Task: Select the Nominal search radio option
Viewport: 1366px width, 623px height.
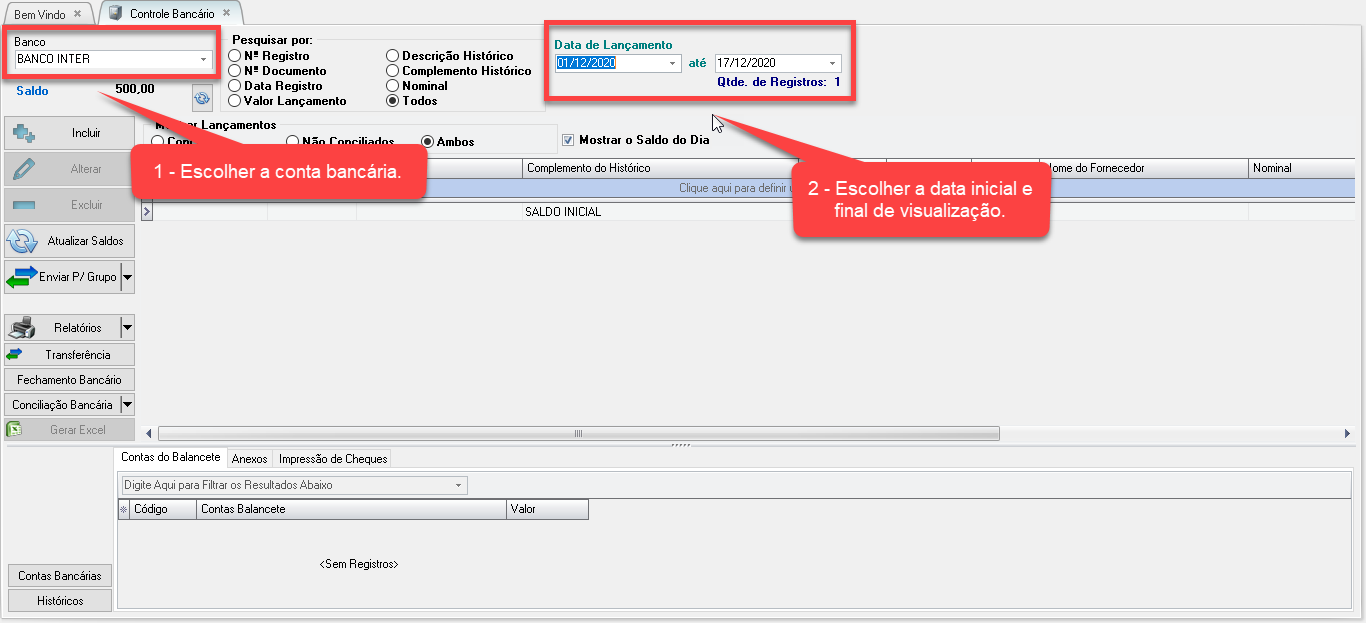Action: [393, 86]
